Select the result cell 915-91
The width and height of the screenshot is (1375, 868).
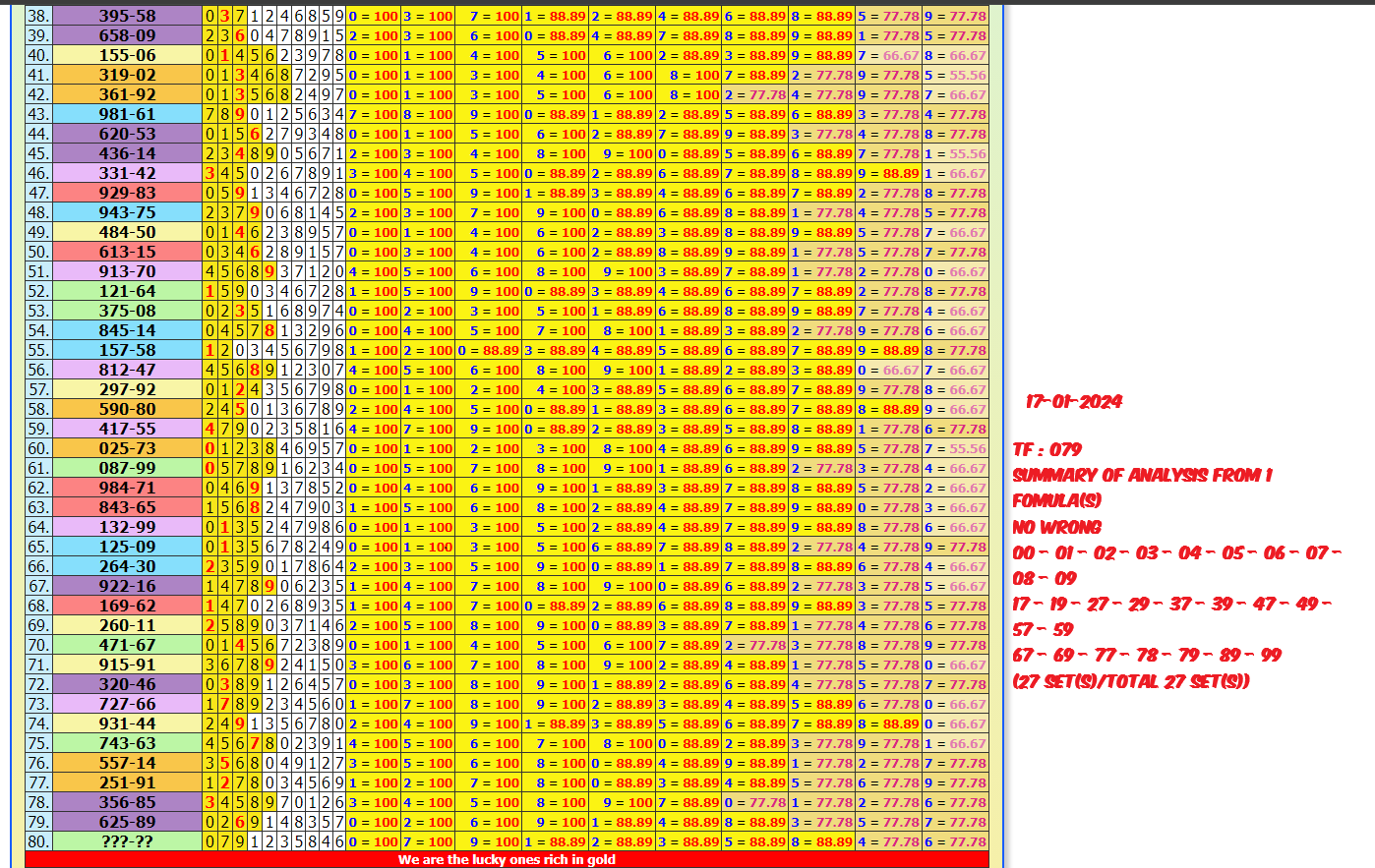click(x=127, y=665)
